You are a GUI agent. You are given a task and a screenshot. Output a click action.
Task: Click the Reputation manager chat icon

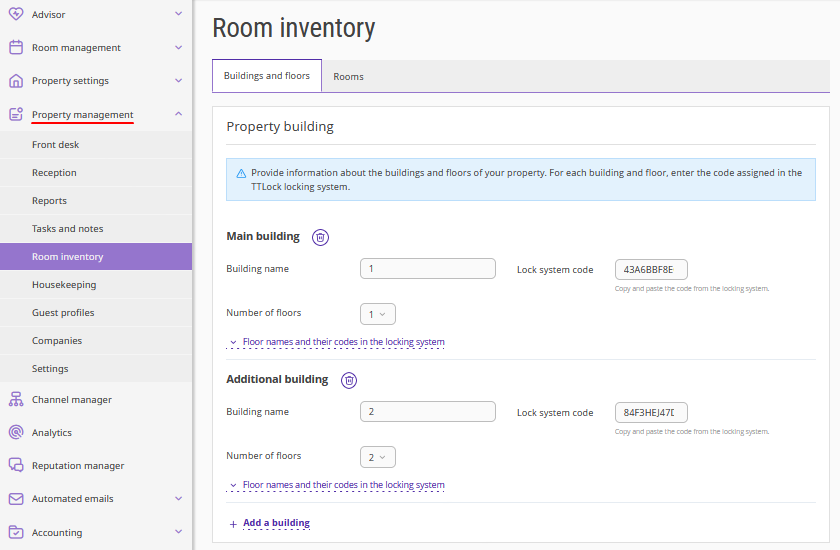click(16, 465)
